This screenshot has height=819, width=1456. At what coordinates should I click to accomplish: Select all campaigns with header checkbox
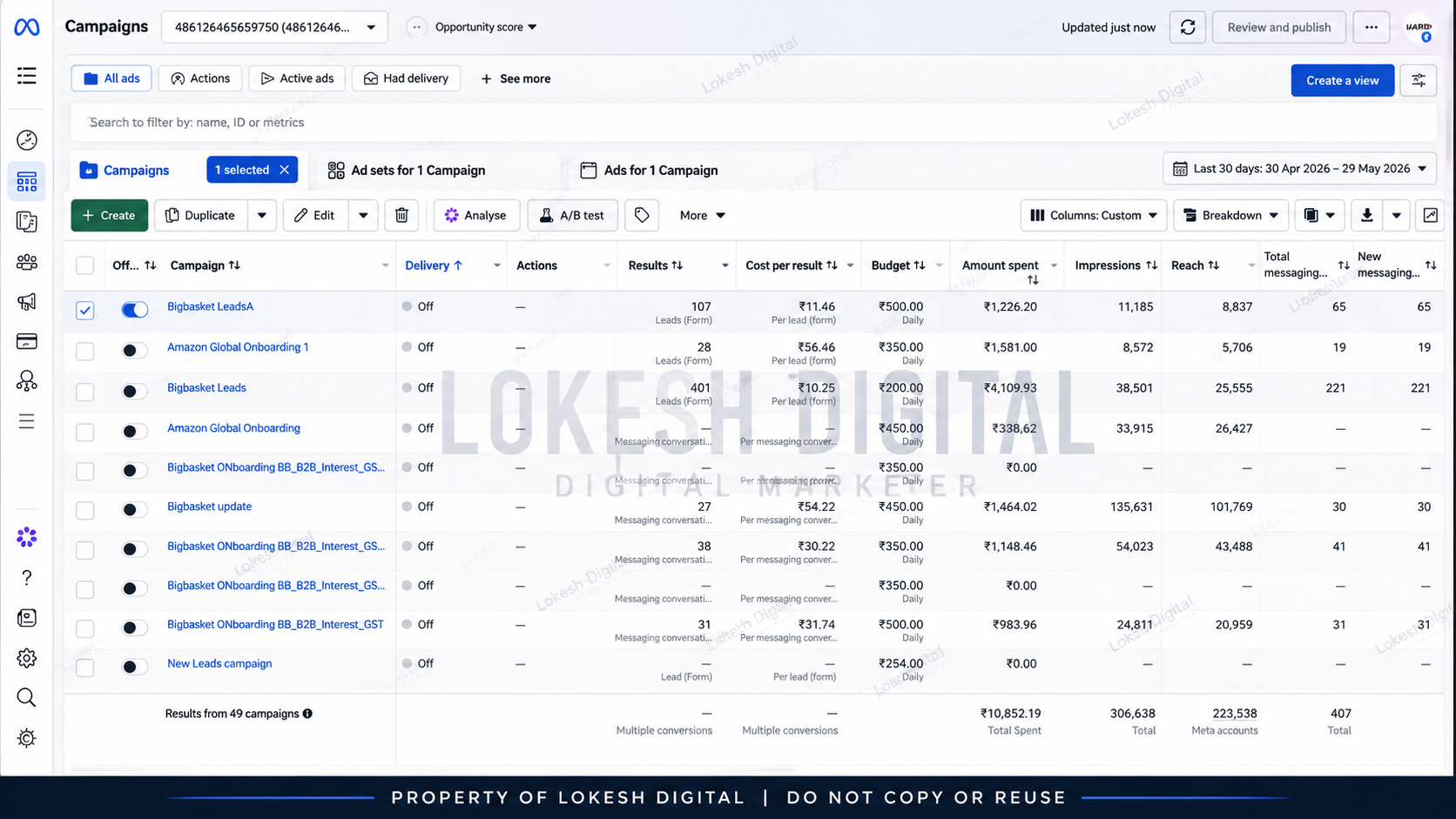pyautogui.click(x=84, y=265)
